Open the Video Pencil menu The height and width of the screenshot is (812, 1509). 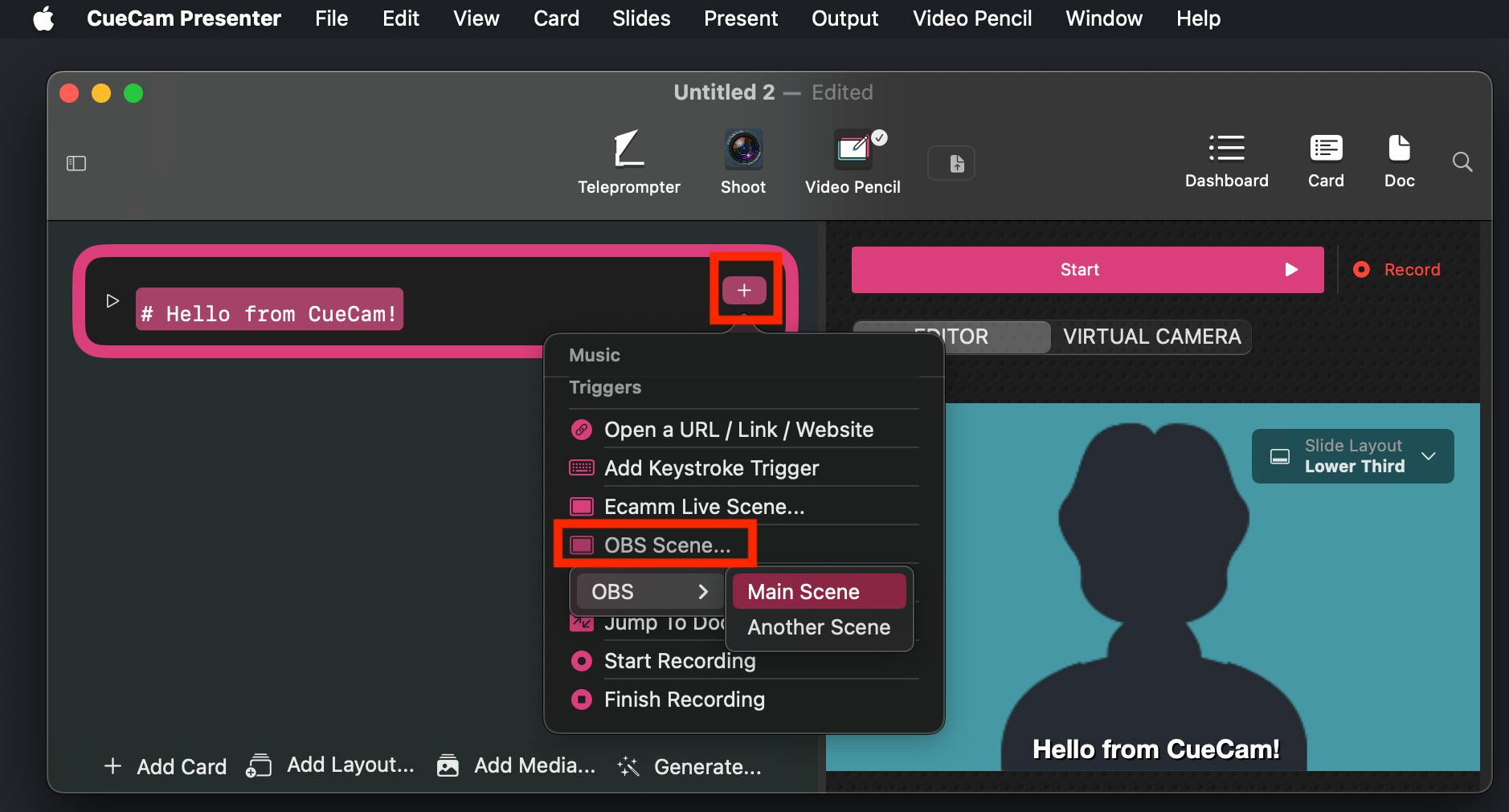[972, 18]
